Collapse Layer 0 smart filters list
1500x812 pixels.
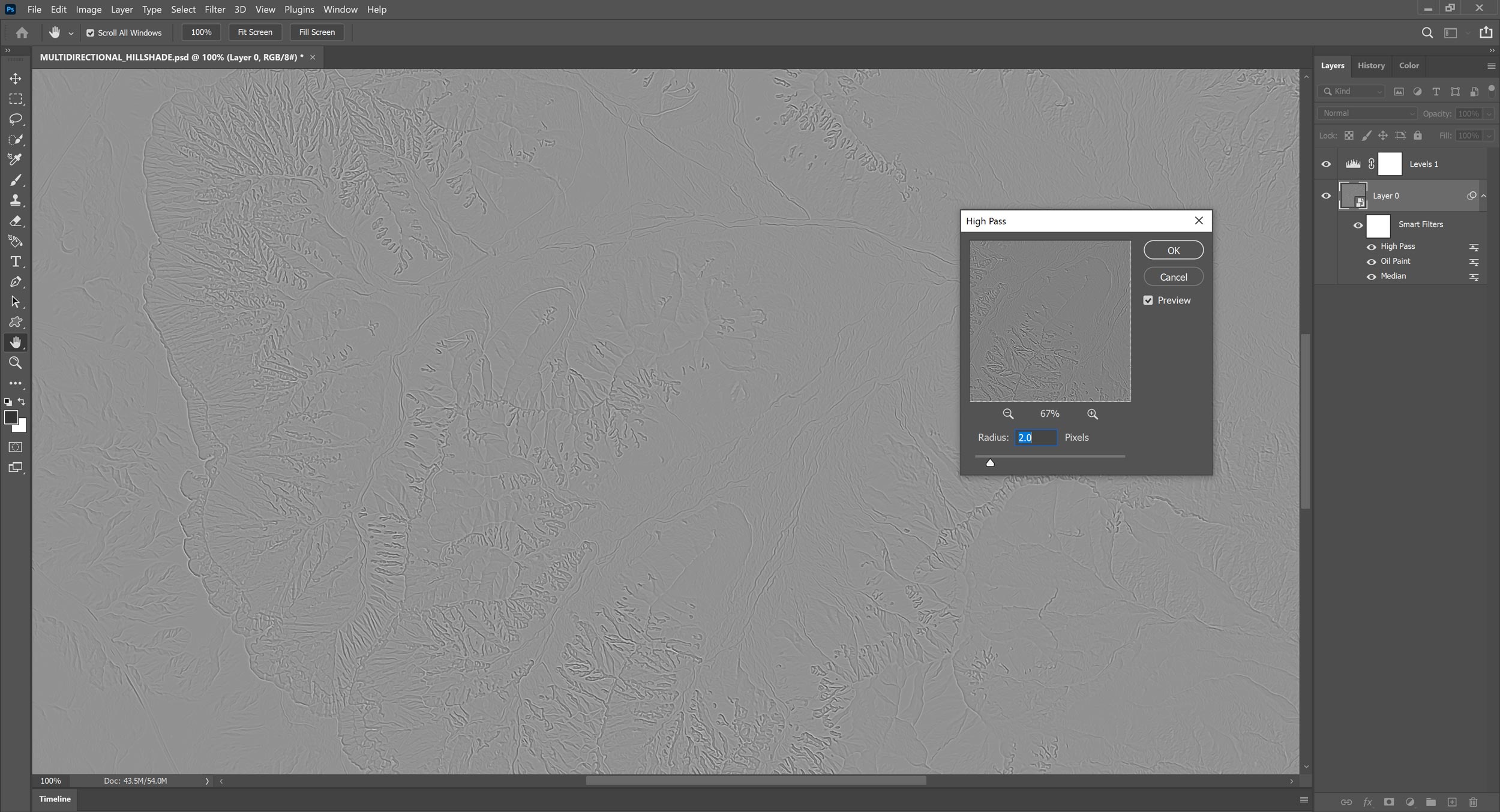click(x=1484, y=196)
